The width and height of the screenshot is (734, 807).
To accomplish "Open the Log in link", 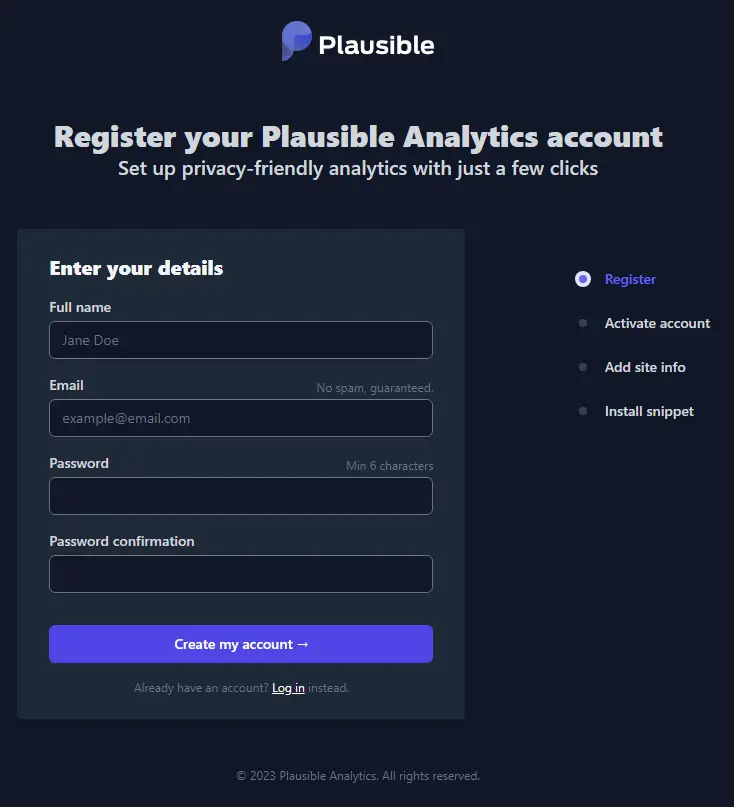I will (288, 688).
